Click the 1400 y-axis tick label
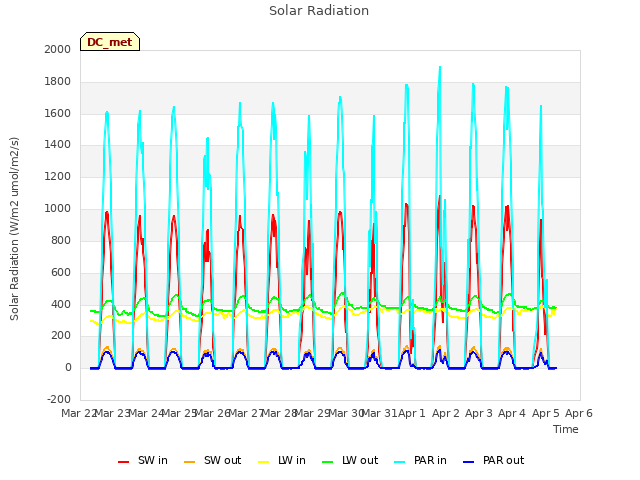 coord(58,144)
